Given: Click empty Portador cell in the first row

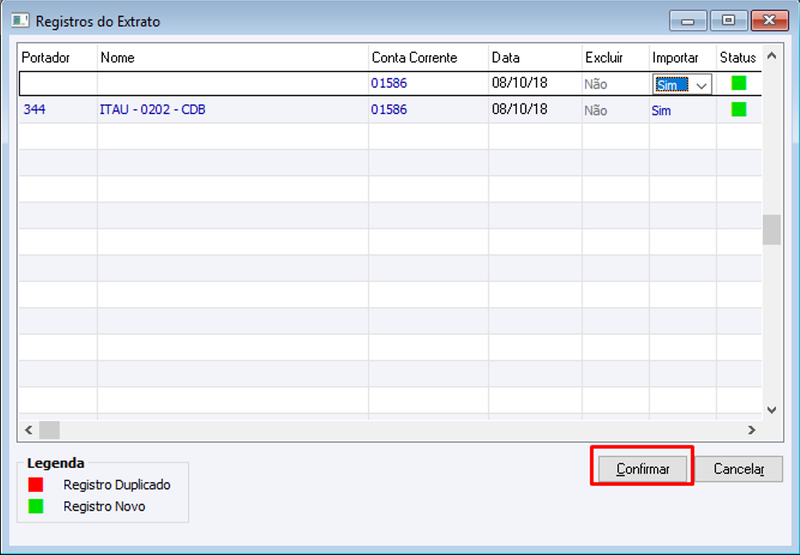Looking at the screenshot, I should [58, 83].
